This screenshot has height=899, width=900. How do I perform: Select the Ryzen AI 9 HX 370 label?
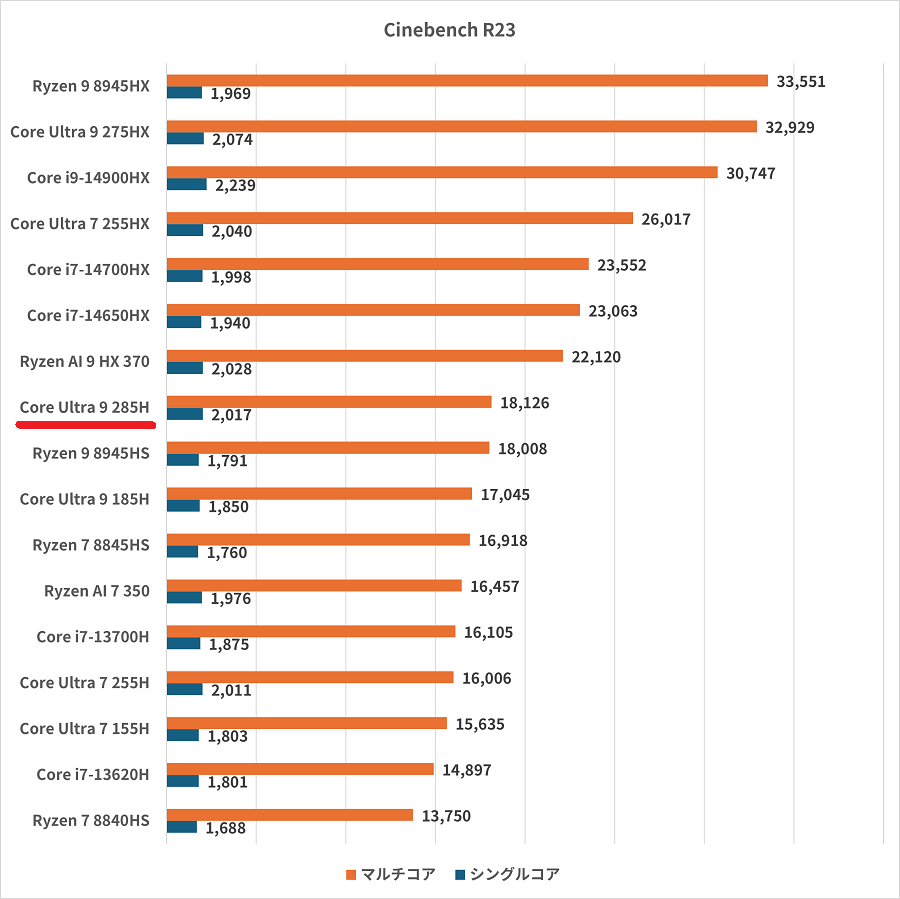pyautogui.click(x=84, y=361)
